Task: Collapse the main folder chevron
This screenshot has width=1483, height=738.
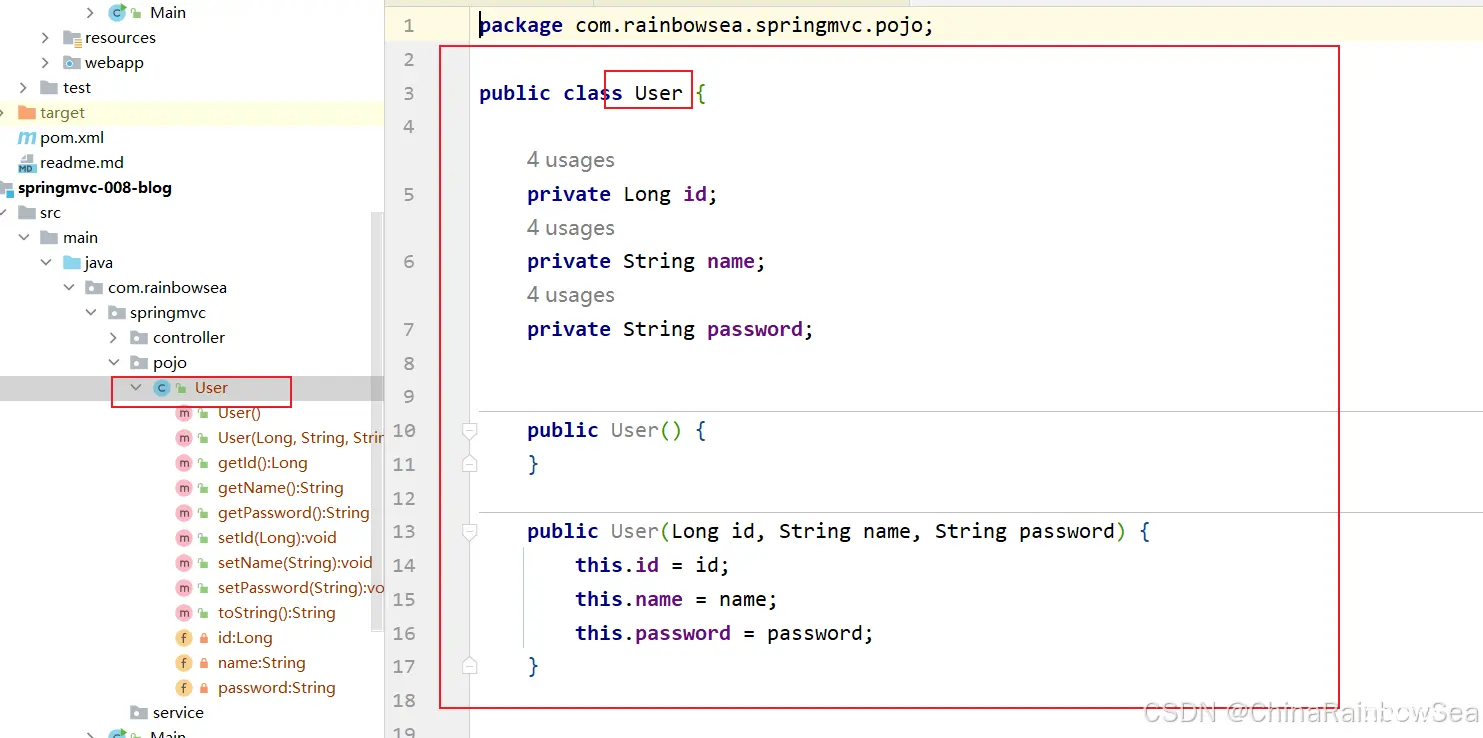Action: [24, 238]
